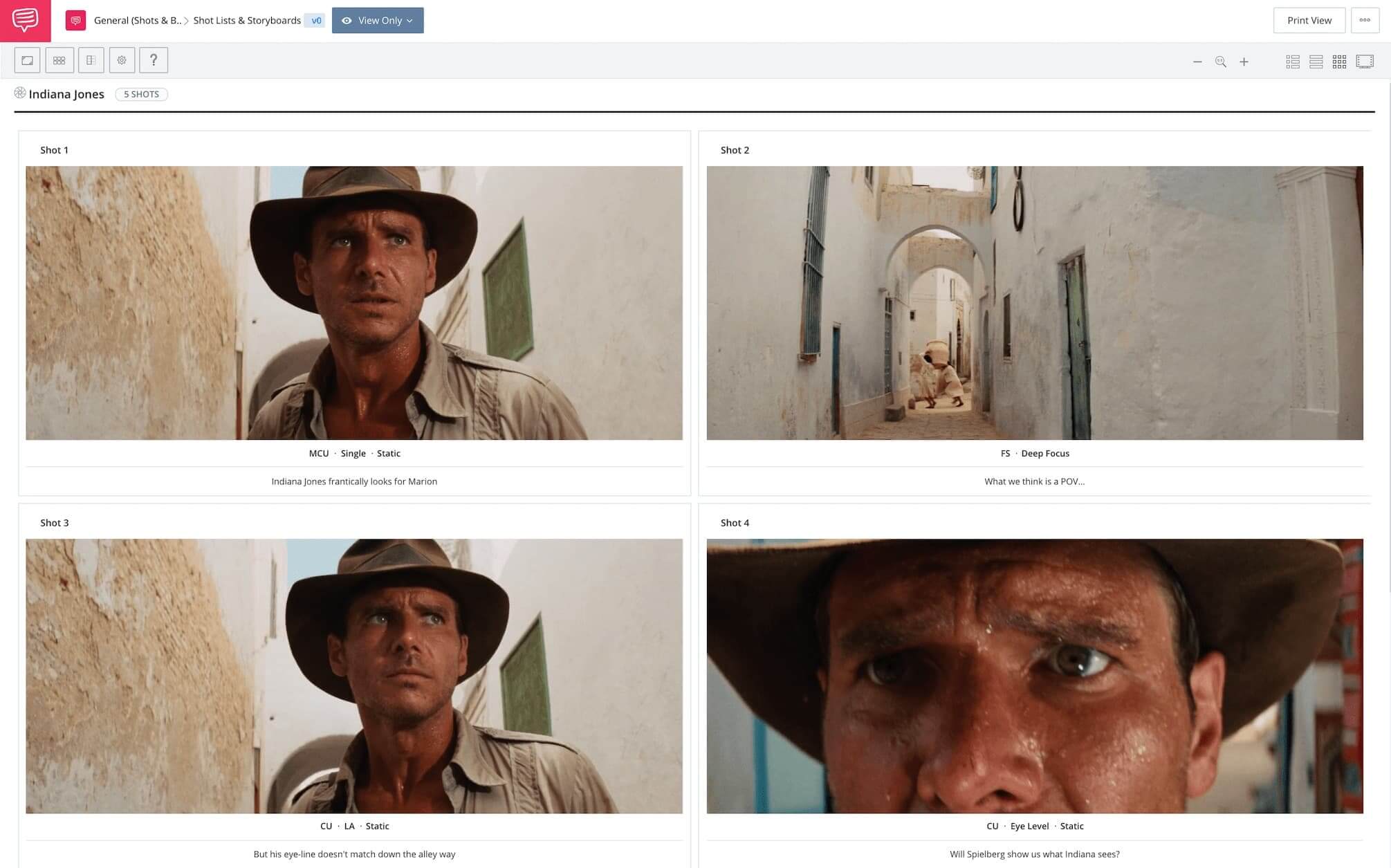1391x868 pixels.
Task: Click description 'Indiana Jones frantically looks for Marion'
Action: [354, 481]
